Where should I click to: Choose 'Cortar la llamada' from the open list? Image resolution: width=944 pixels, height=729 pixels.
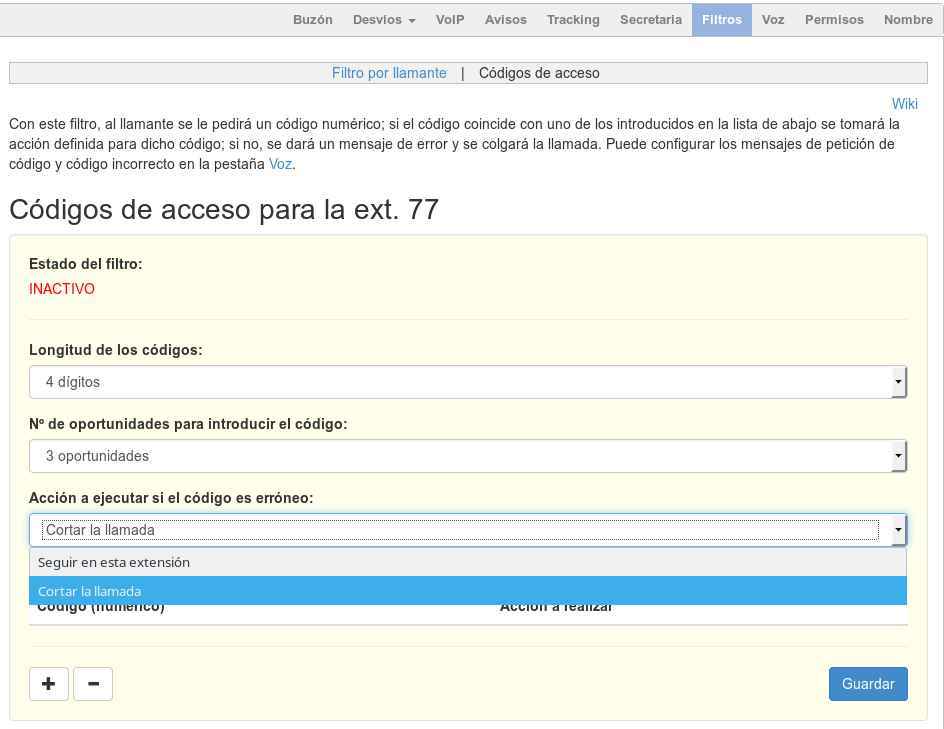pos(89,590)
